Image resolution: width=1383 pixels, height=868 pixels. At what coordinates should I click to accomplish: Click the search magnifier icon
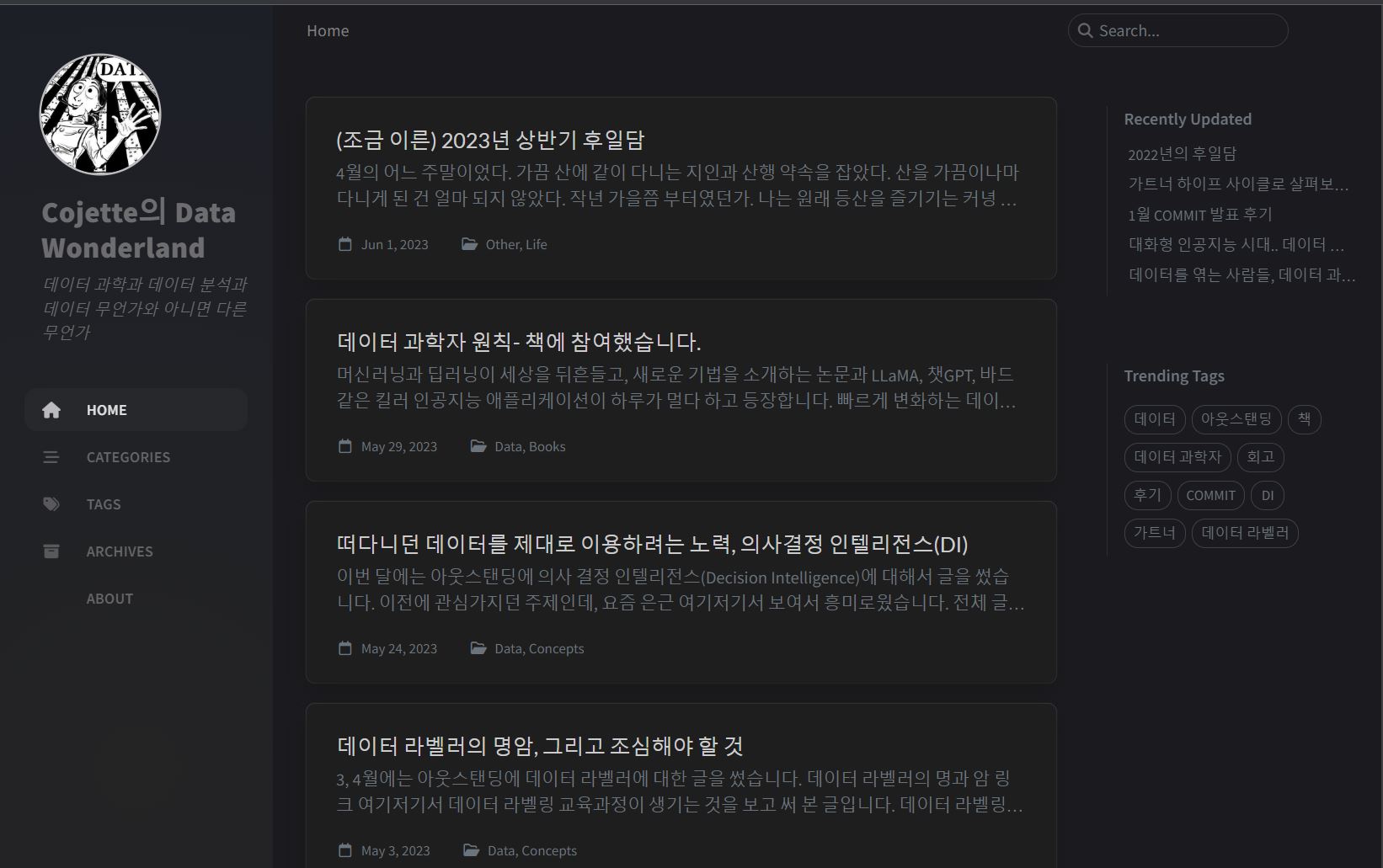click(1086, 30)
